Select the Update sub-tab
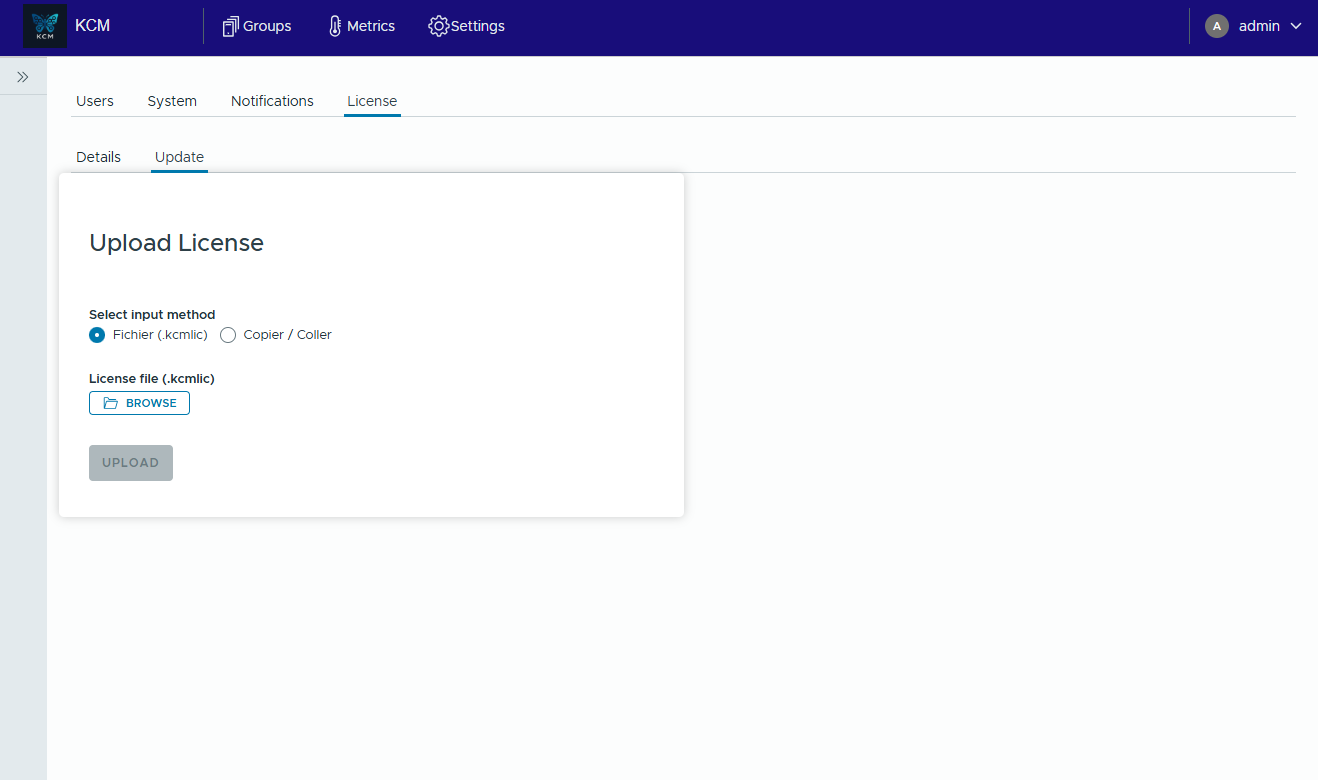The image size is (1318, 780). (179, 157)
